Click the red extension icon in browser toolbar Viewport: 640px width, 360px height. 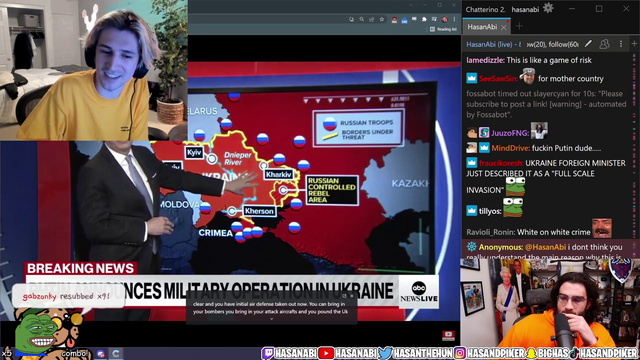[x=394, y=20]
